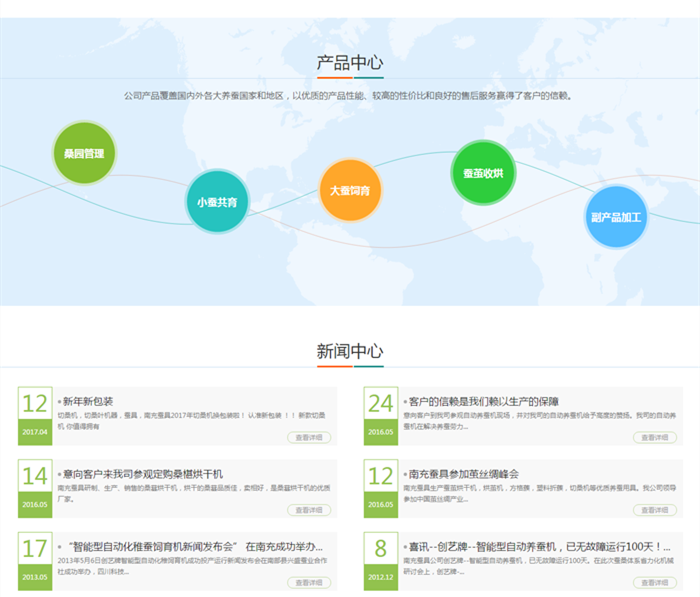This screenshot has height=597, width=700.
Task: Open the teal 小蚕共育 circle
Action: 216,201
